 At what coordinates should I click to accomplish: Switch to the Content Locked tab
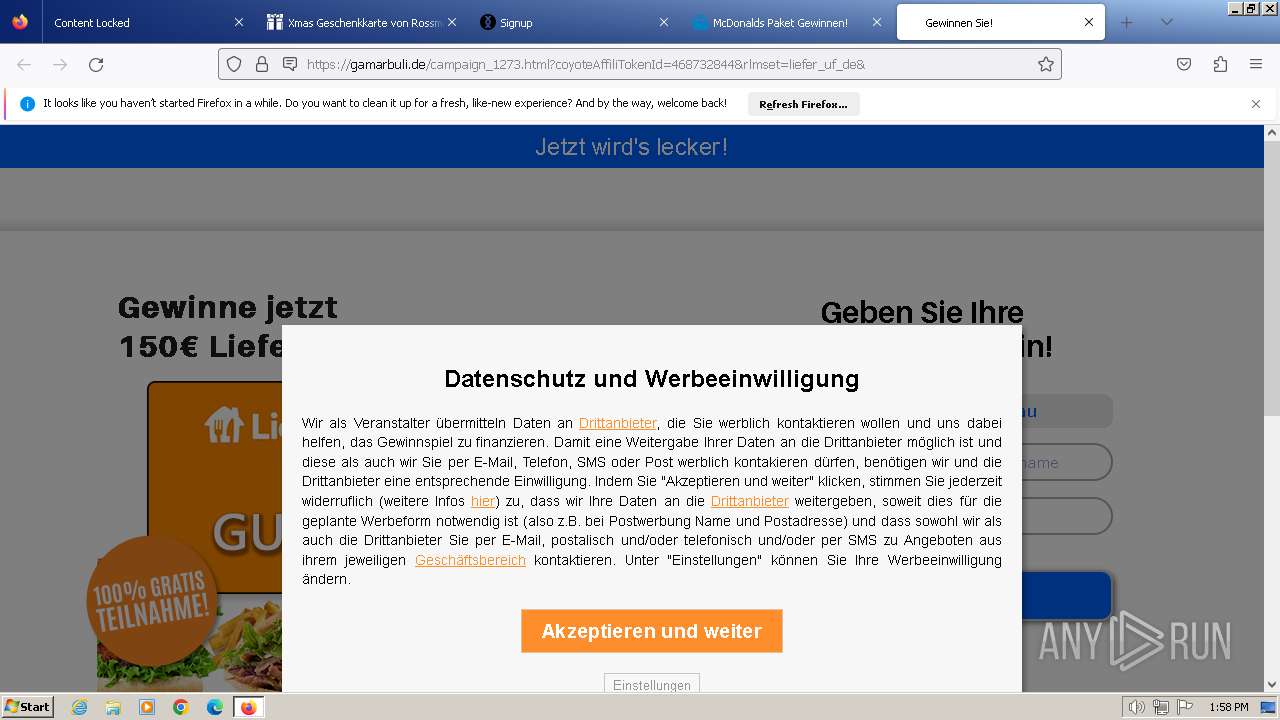point(146,22)
